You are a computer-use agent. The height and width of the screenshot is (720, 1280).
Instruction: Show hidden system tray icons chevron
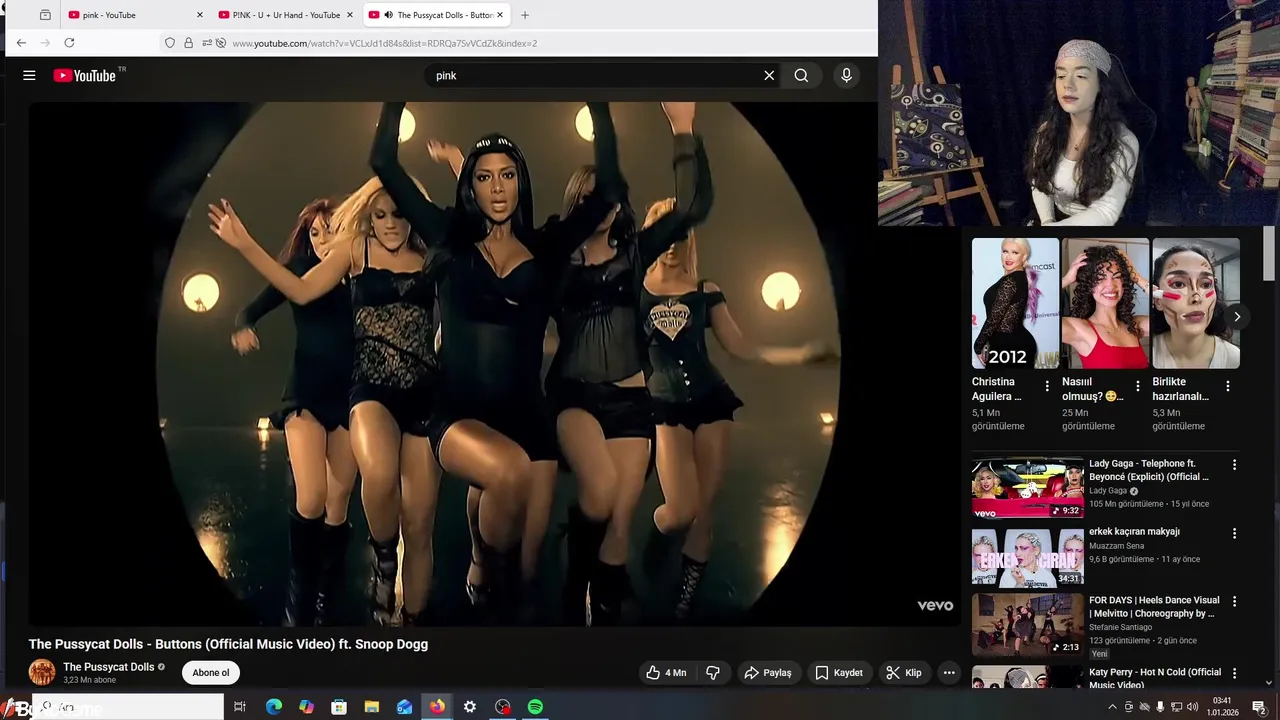point(1112,707)
